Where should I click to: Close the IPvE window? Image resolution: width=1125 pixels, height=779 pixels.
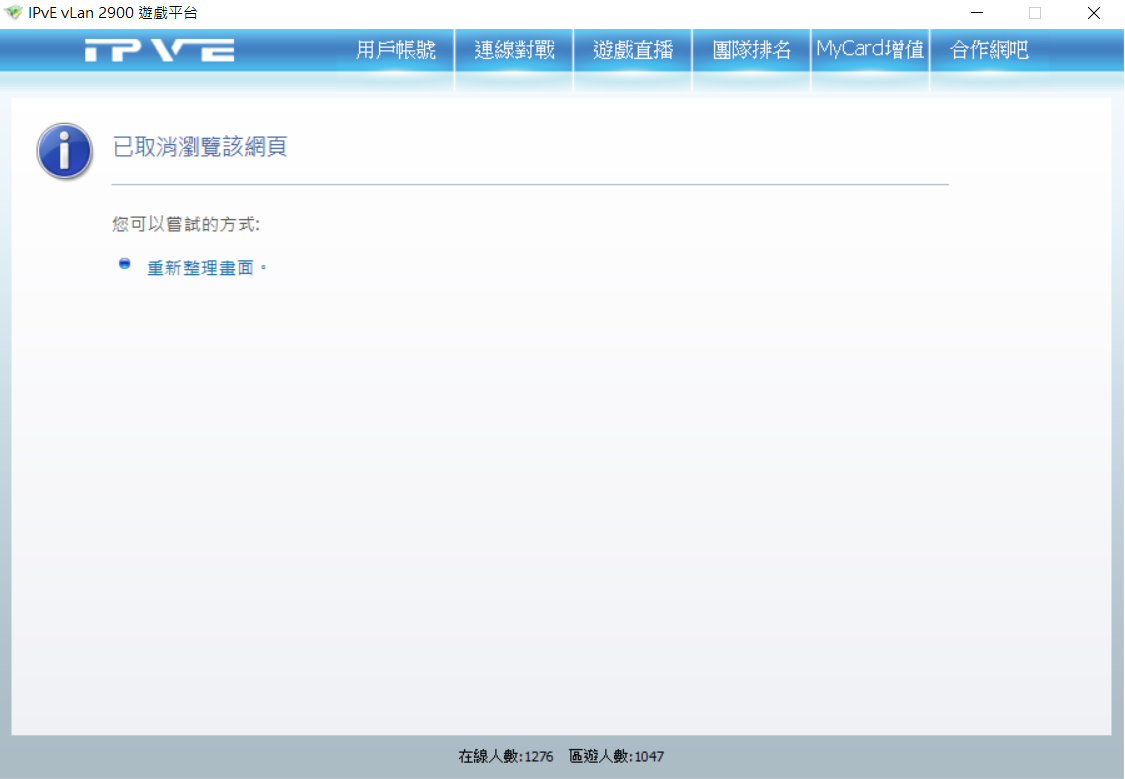click(1093, 13)
